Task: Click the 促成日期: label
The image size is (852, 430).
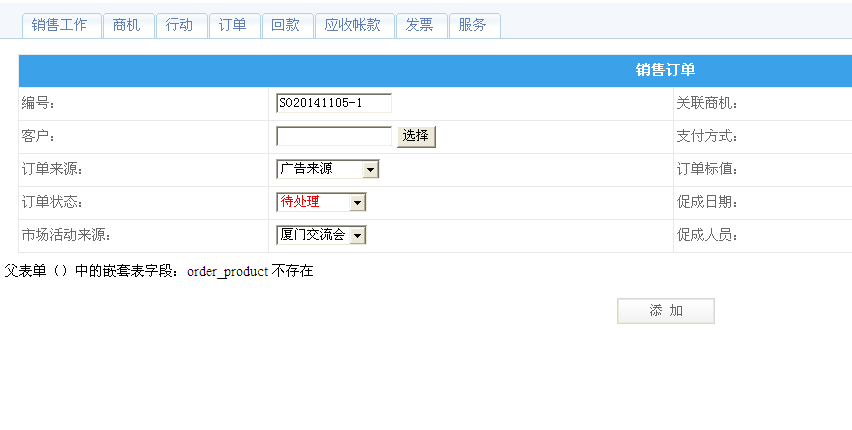Action: pos(707,202)
